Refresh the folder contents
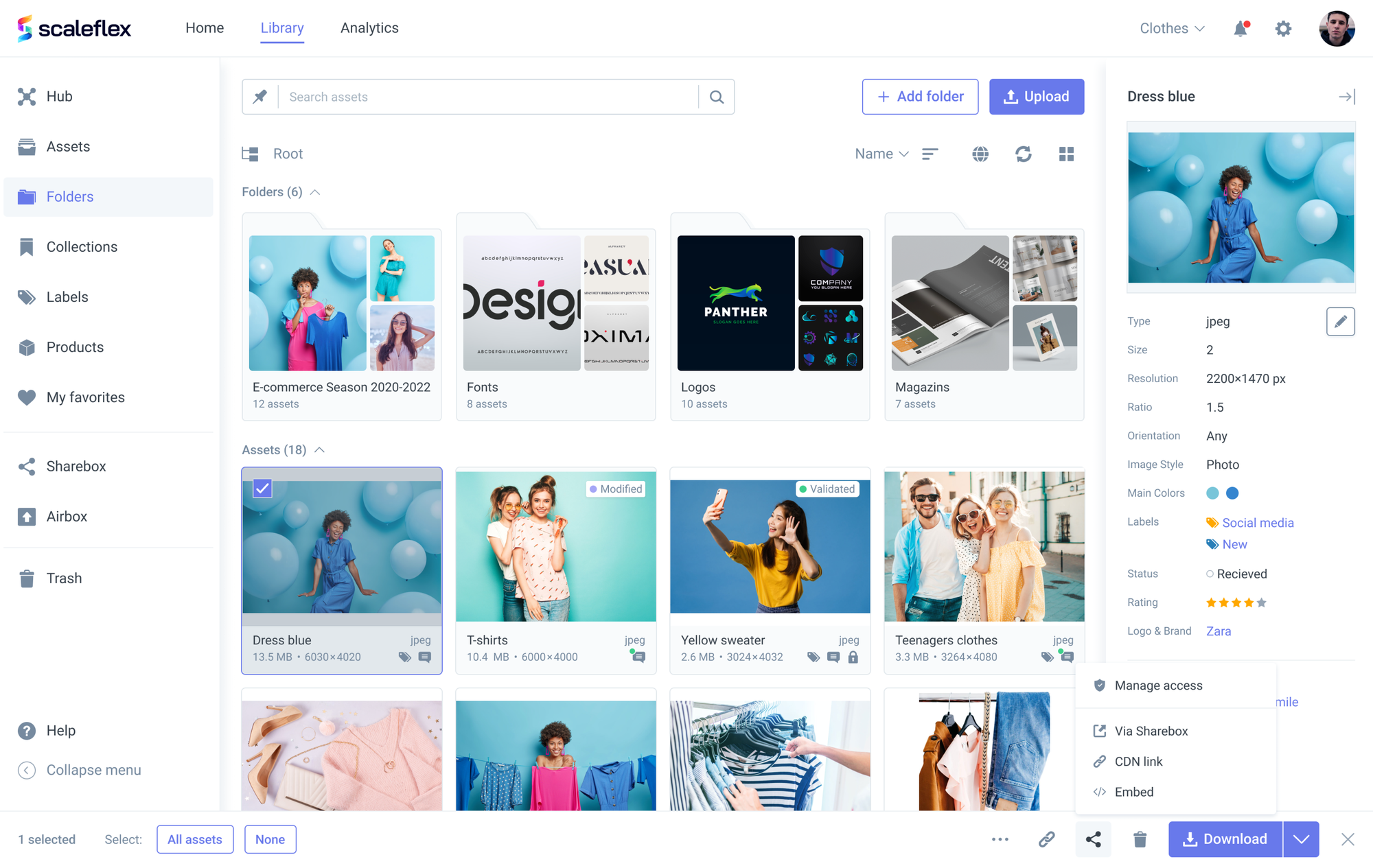 (x=1023, y=154)
